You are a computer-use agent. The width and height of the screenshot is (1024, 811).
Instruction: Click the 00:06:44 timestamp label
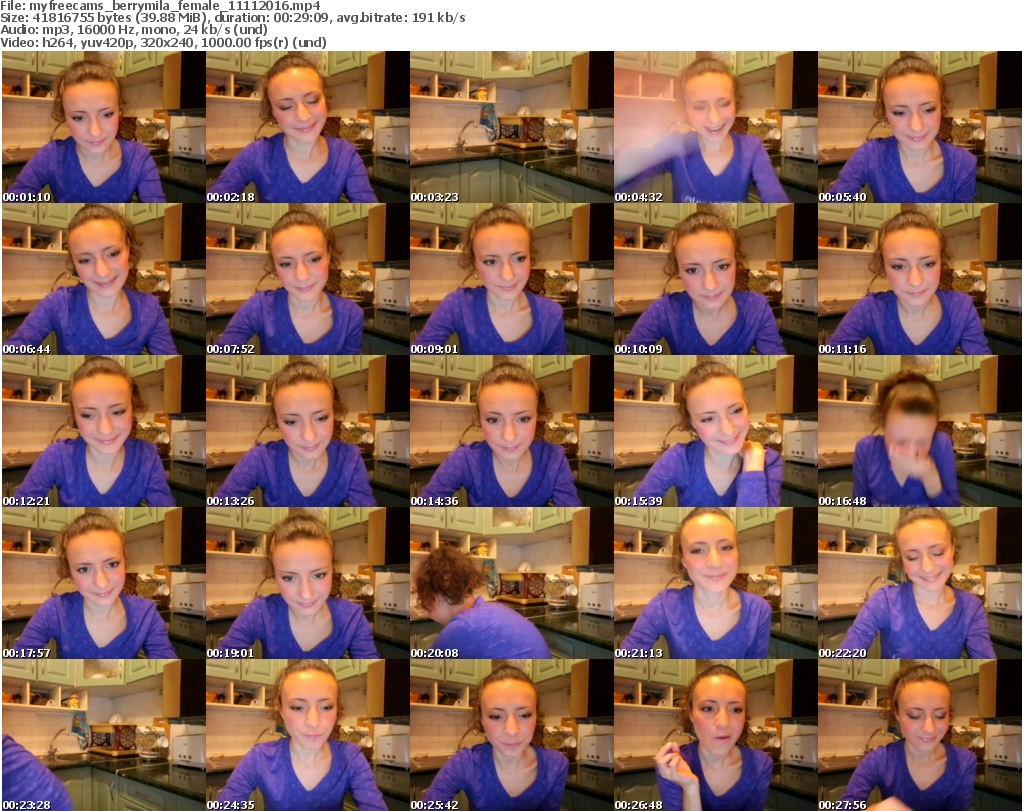point(26,349)
